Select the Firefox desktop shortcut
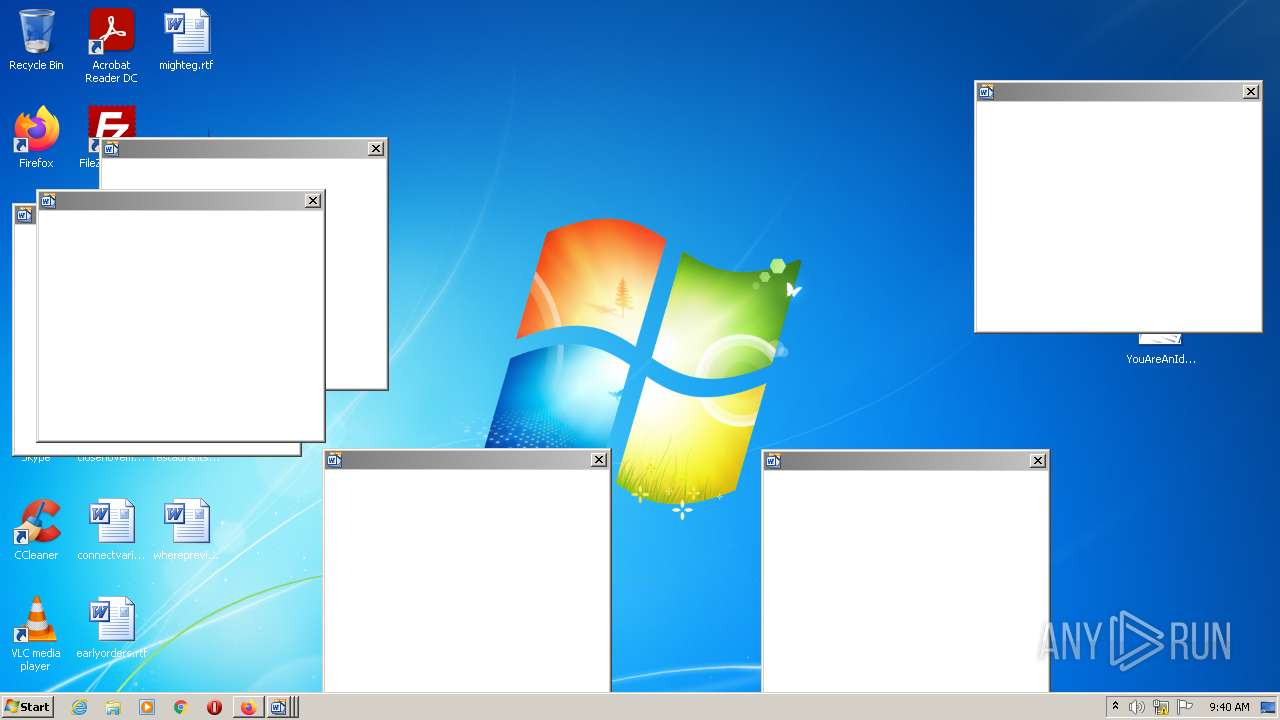Viewport: 1280px width, 720px height. point(36,138)
